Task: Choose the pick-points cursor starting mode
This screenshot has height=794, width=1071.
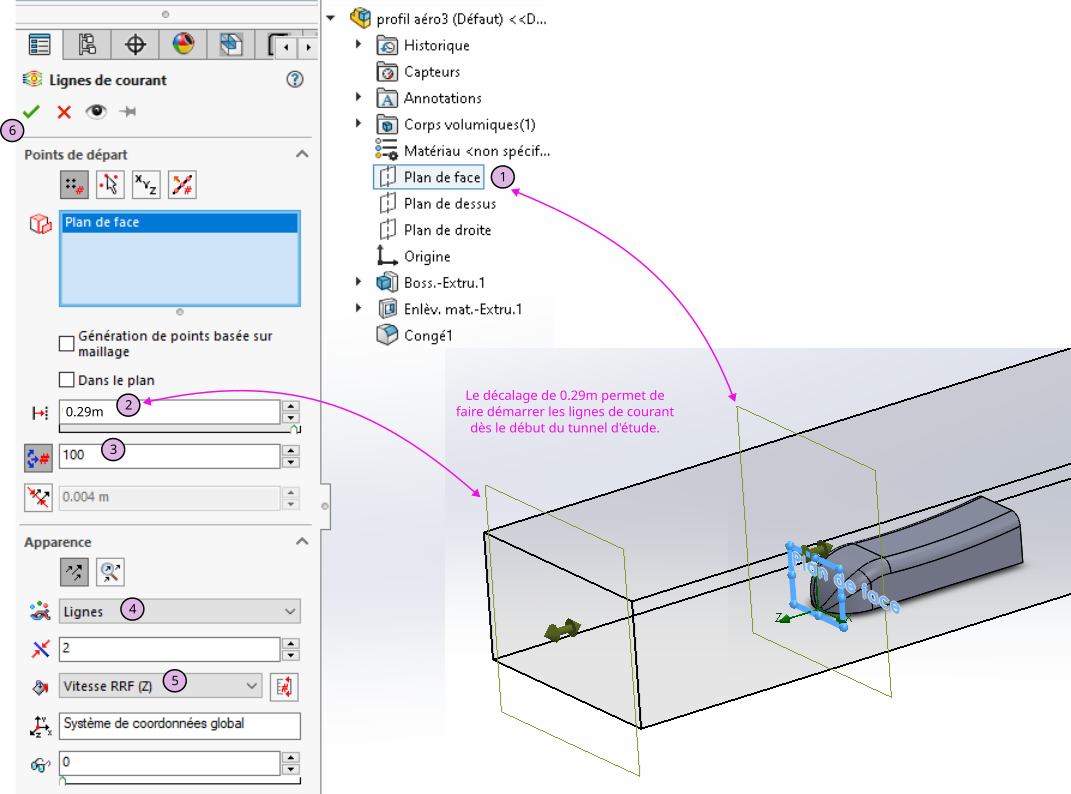Action: point(110,184)
